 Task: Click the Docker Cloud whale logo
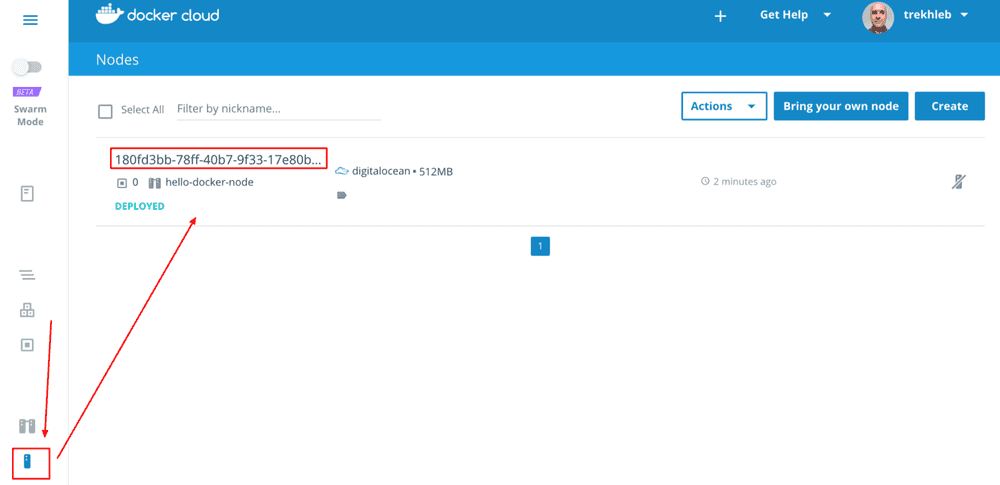tap(109, 14)
